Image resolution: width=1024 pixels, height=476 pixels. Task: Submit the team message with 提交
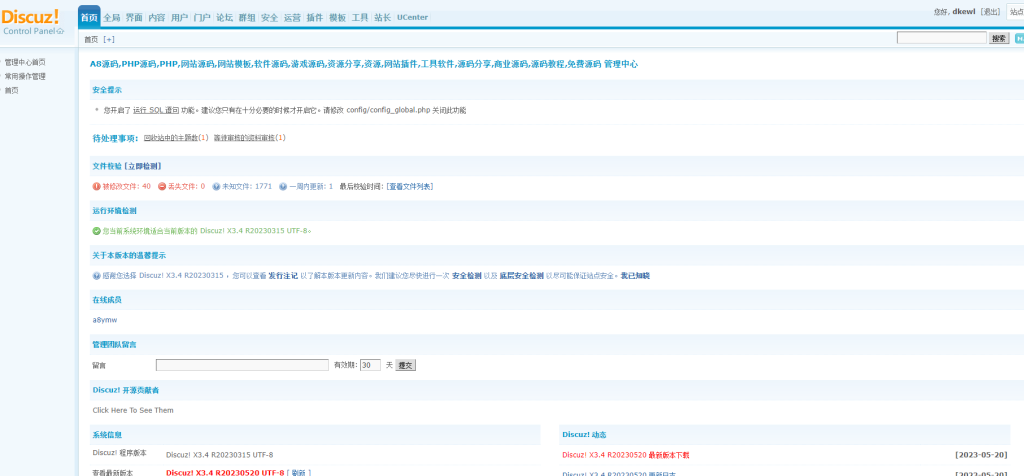[x=406, y=366]
